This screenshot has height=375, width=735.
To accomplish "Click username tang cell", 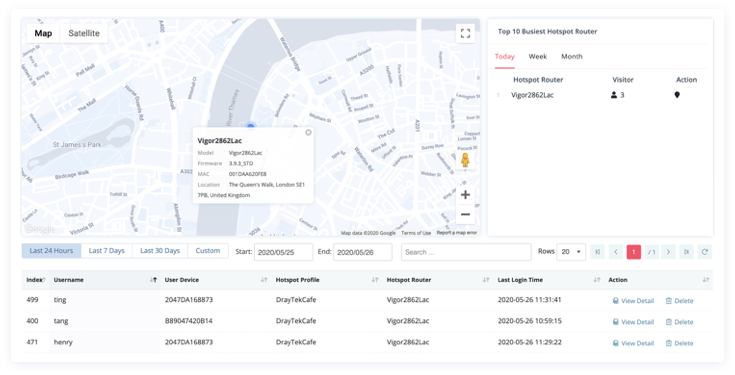I will [61, 321].
